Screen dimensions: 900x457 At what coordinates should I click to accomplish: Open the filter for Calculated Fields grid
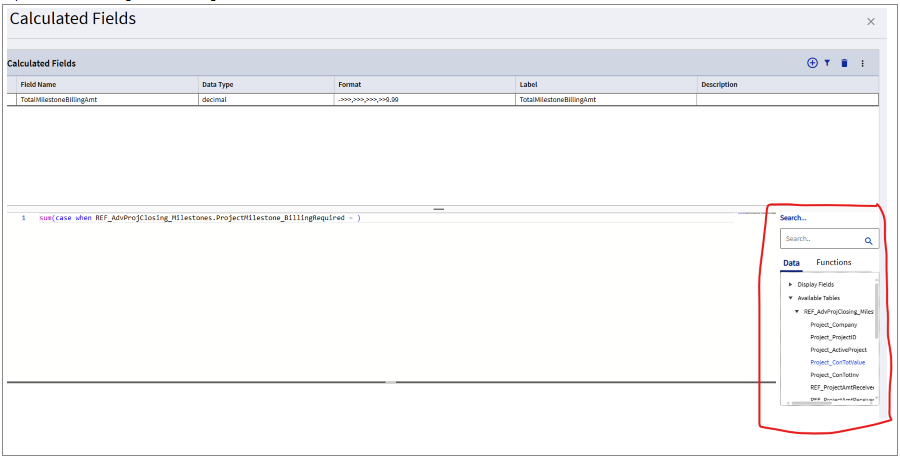(x=827, y=63)
